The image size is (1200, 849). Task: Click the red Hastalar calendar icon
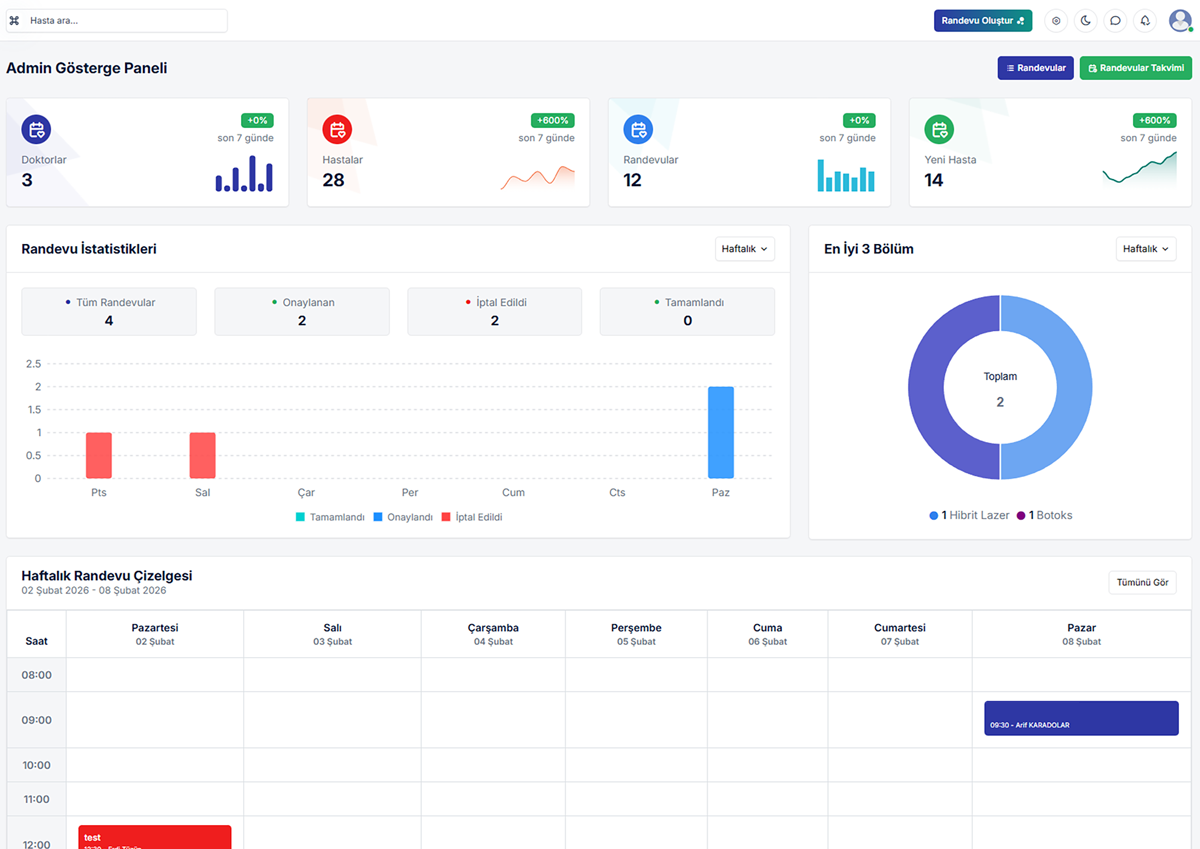337,129
